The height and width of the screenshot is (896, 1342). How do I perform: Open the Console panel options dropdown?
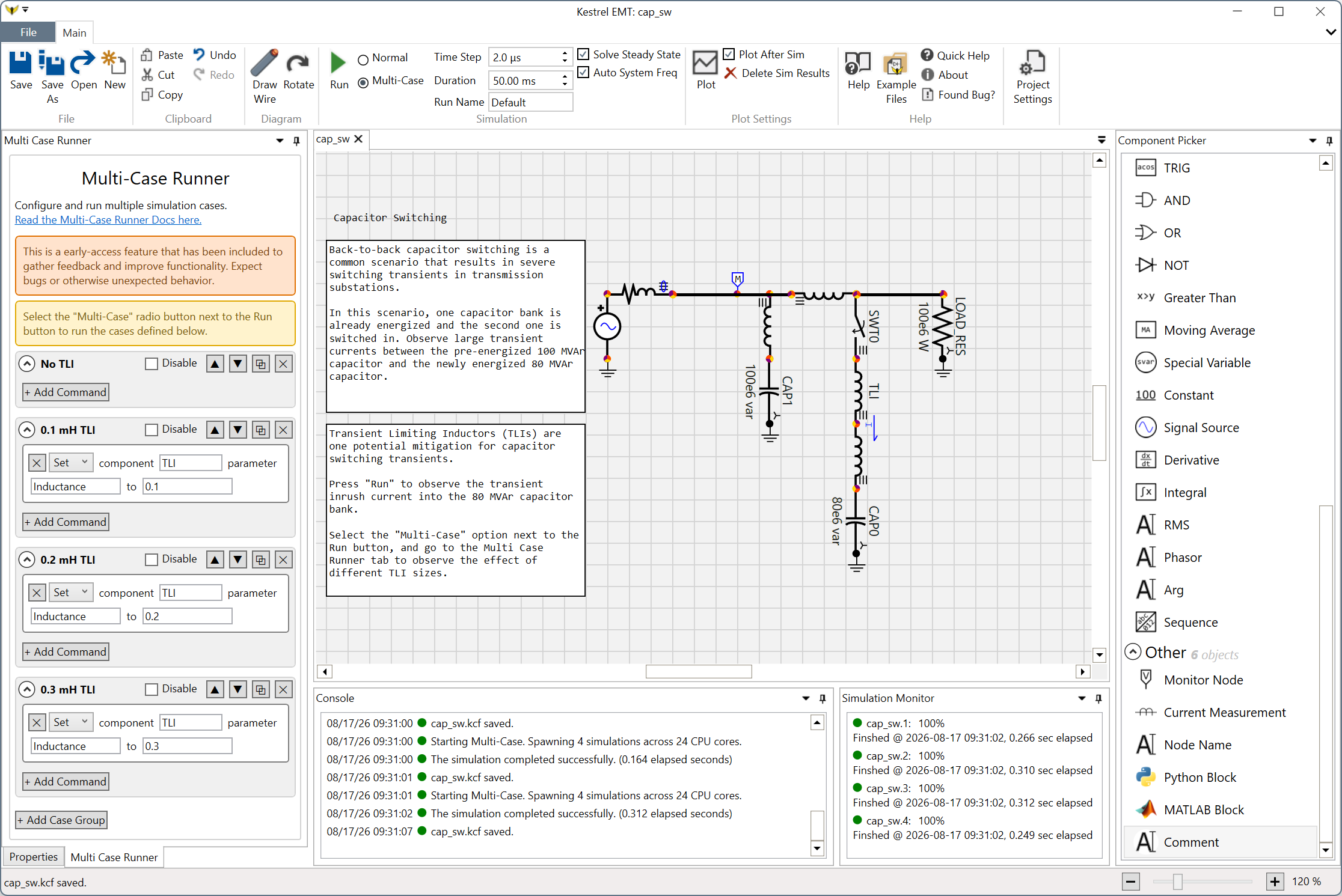point(806,698)
